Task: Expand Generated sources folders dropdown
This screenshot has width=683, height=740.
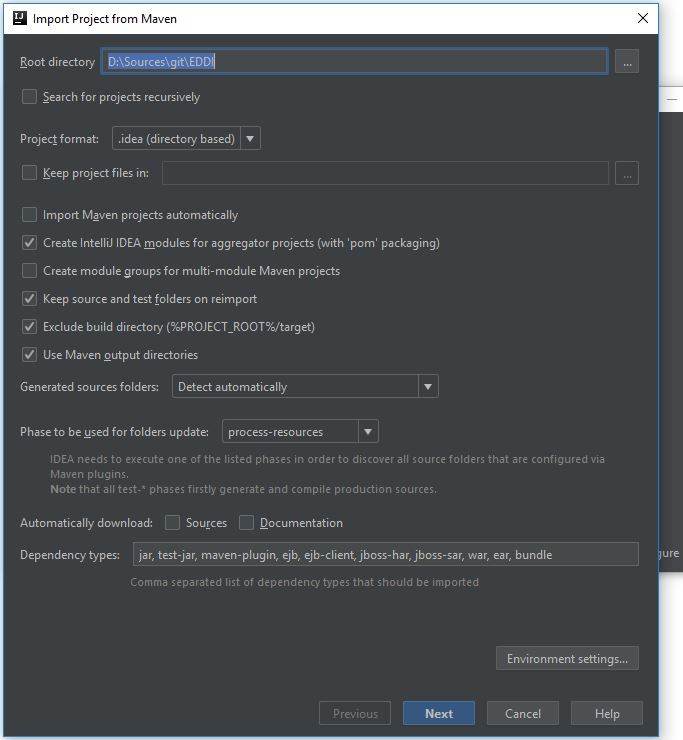Action: (x=305, y=387)
